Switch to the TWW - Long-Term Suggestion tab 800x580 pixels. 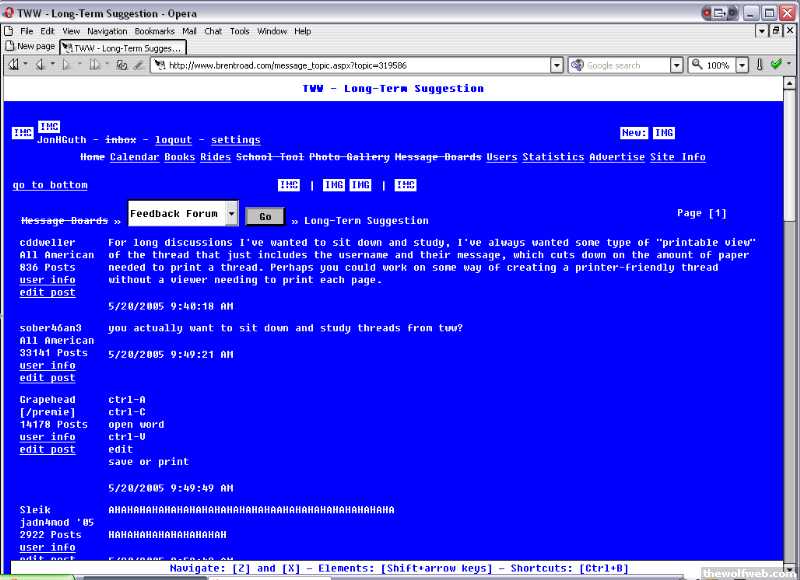click(x=124, y=47)
